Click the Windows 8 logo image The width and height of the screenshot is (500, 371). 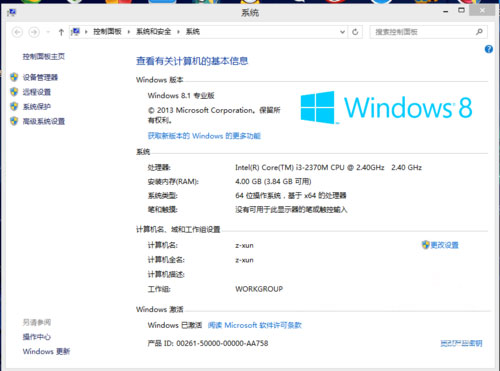coord(386,107)
